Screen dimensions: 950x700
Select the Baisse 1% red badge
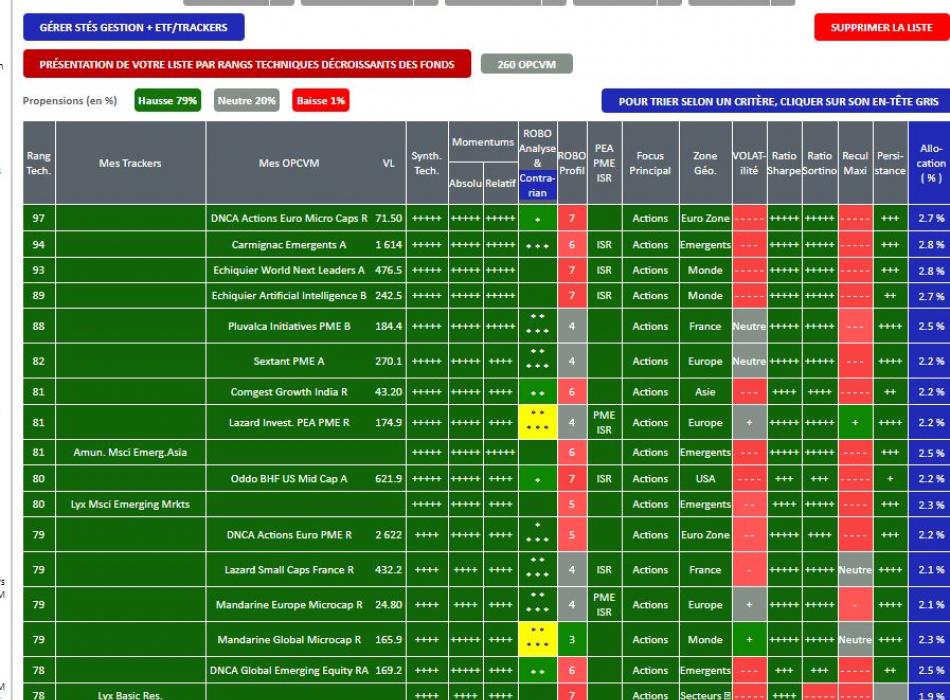tap(321, 101)
